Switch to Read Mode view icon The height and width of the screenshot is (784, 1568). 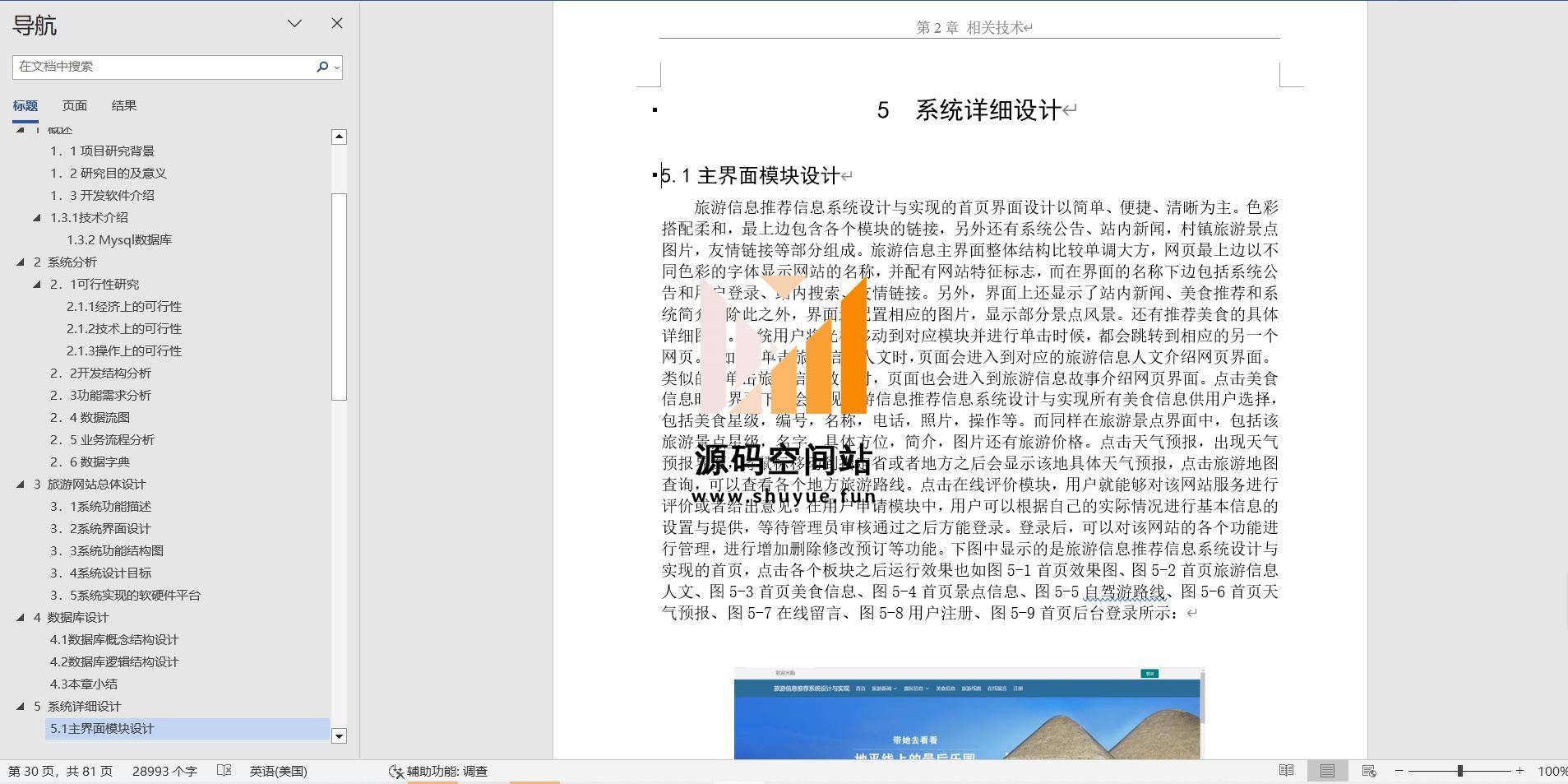coord(1286,771)
